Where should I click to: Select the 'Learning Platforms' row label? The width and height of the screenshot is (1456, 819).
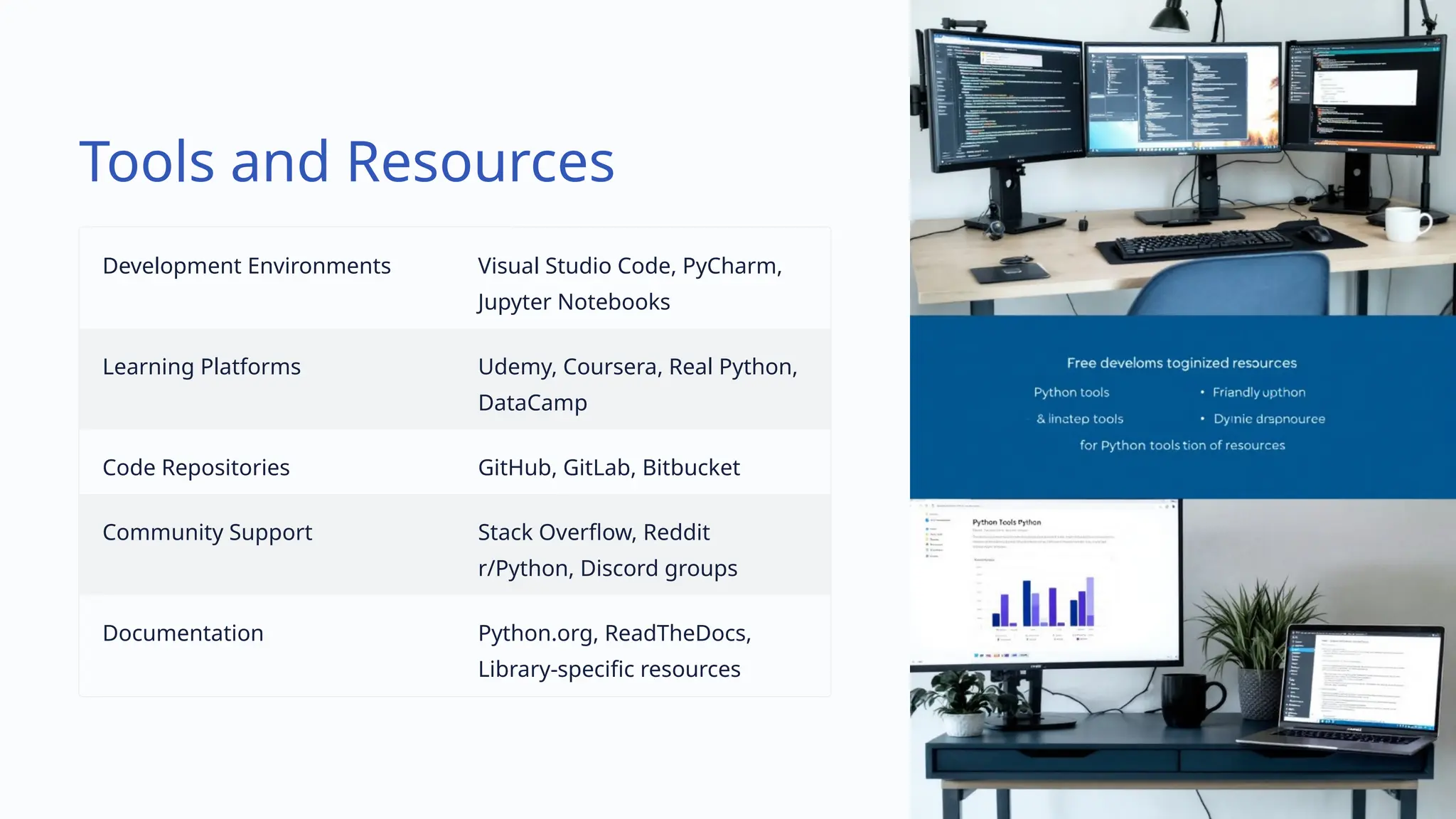(201, 367)
